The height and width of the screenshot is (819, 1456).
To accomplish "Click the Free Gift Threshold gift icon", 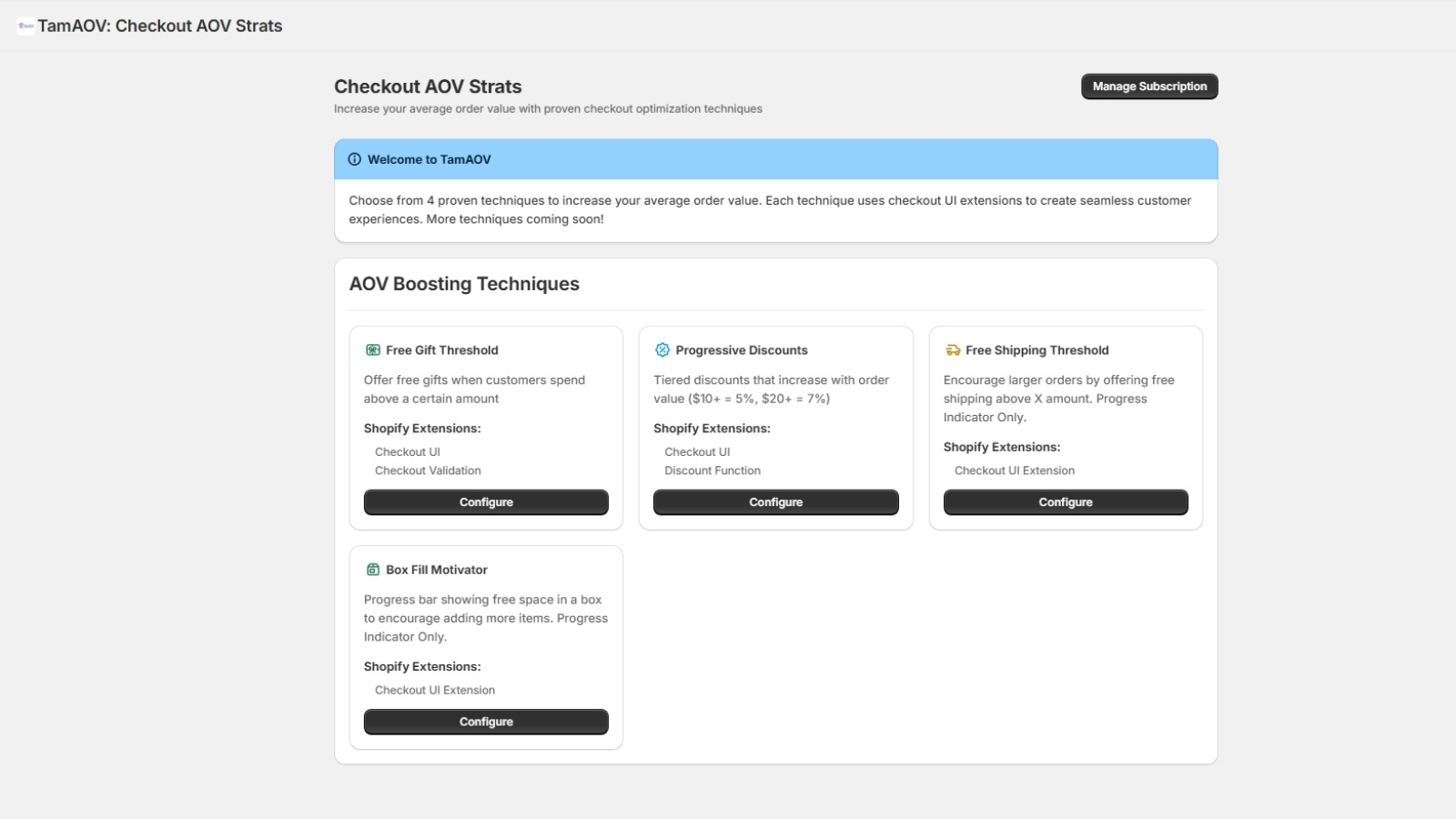I will (x=373, y=350).
